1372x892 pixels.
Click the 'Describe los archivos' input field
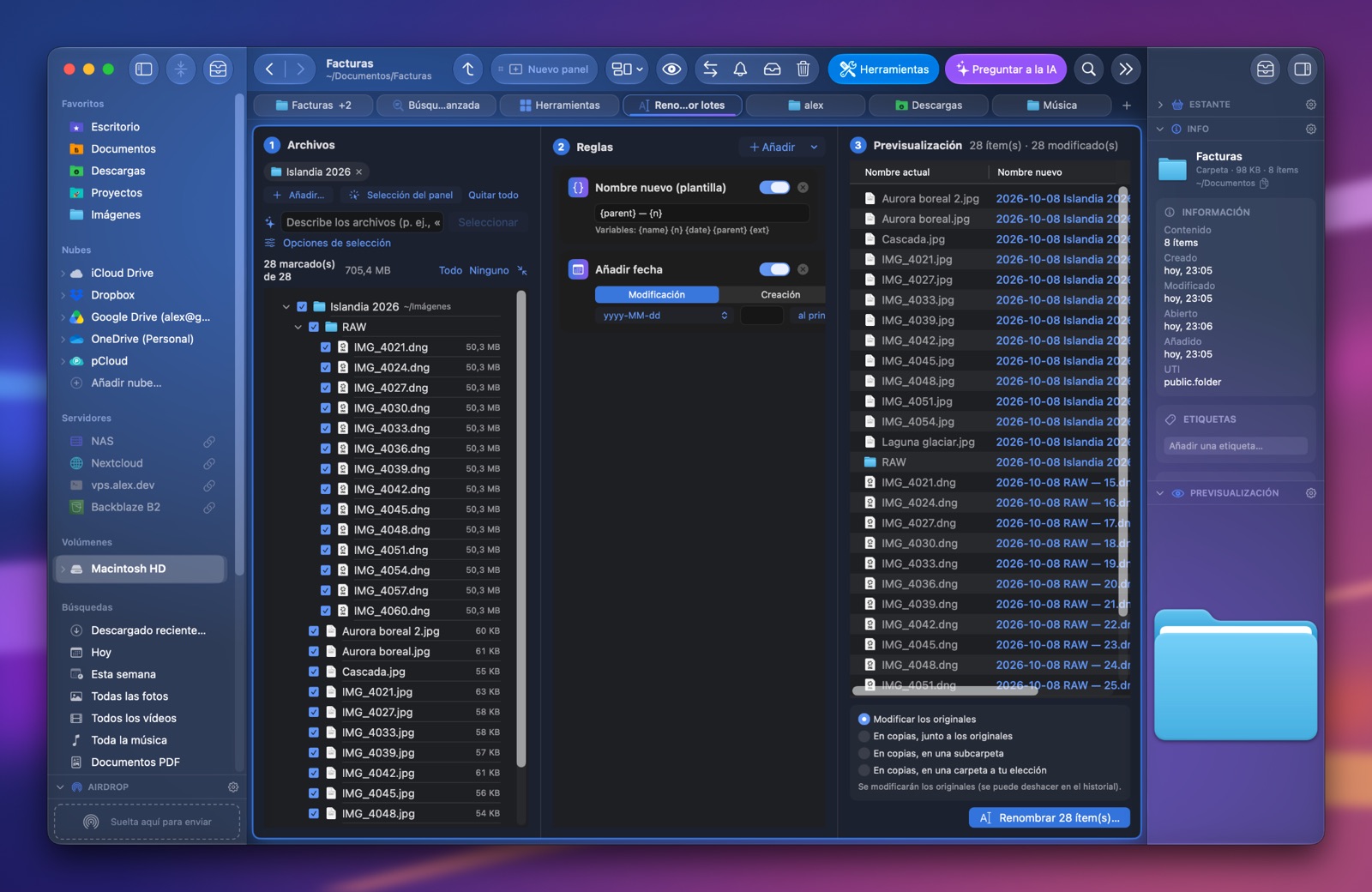[x=363, y=222]
